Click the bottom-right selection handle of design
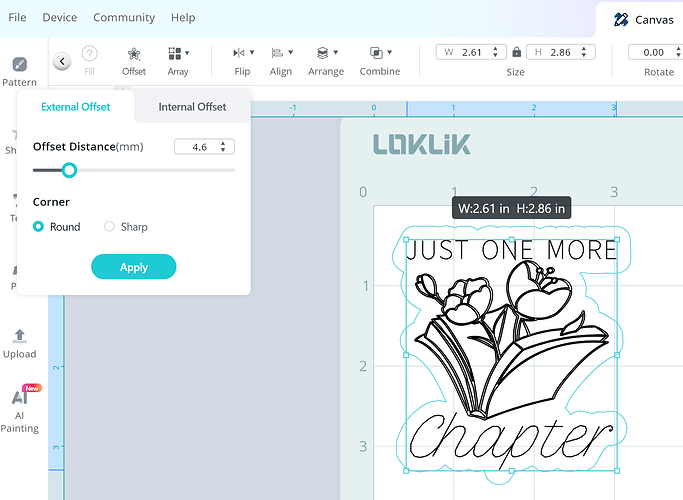Screen dimensions: 683x500 click(617, 471)
